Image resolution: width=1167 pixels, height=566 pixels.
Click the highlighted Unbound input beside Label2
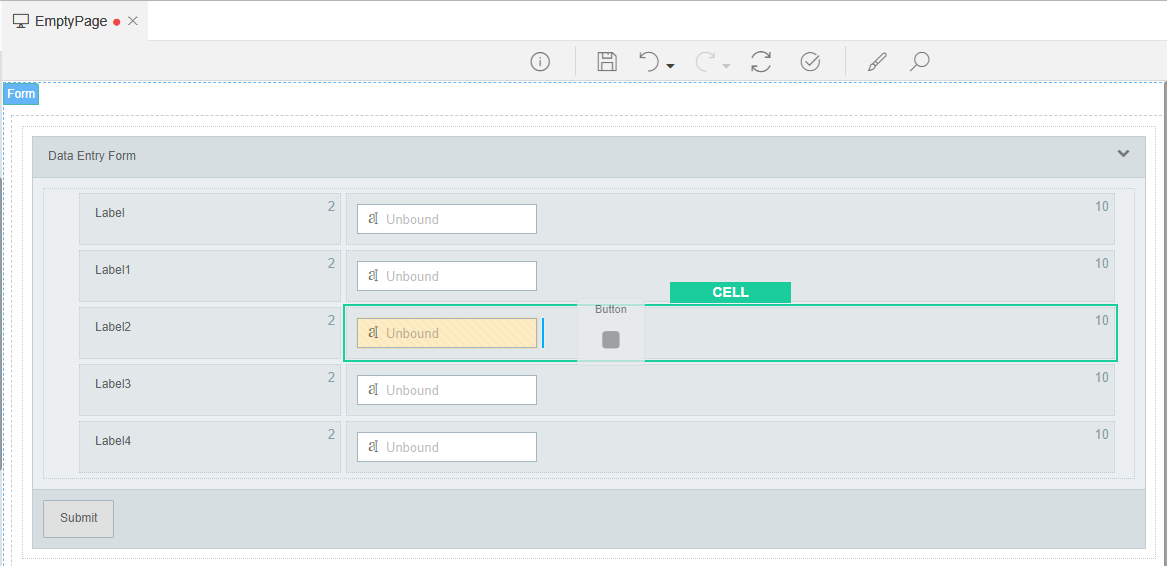pyautogui.click(x=446, y=333)
